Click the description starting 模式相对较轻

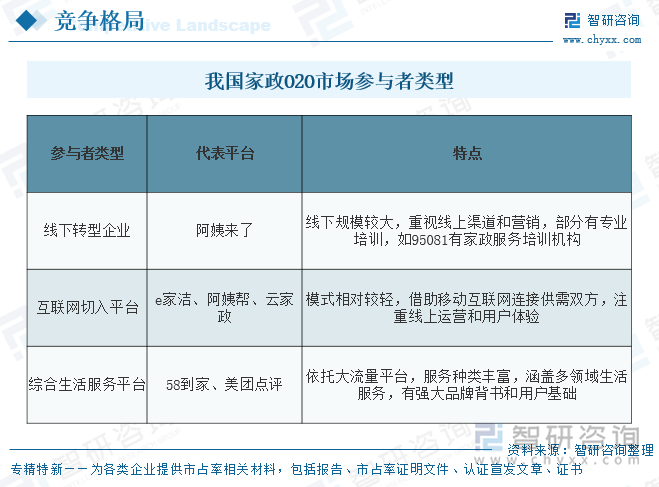coord(467,308)
